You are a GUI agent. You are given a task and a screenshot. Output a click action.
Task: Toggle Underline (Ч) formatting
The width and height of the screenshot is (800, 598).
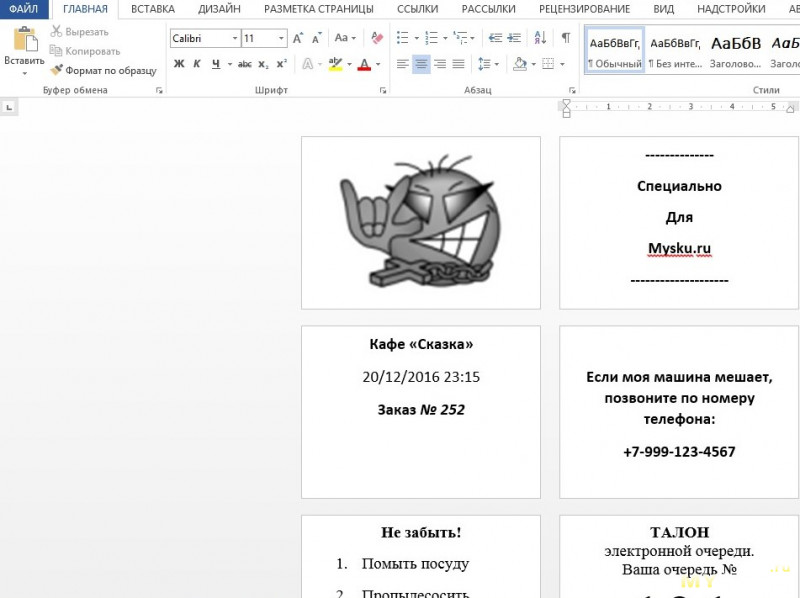216,64
